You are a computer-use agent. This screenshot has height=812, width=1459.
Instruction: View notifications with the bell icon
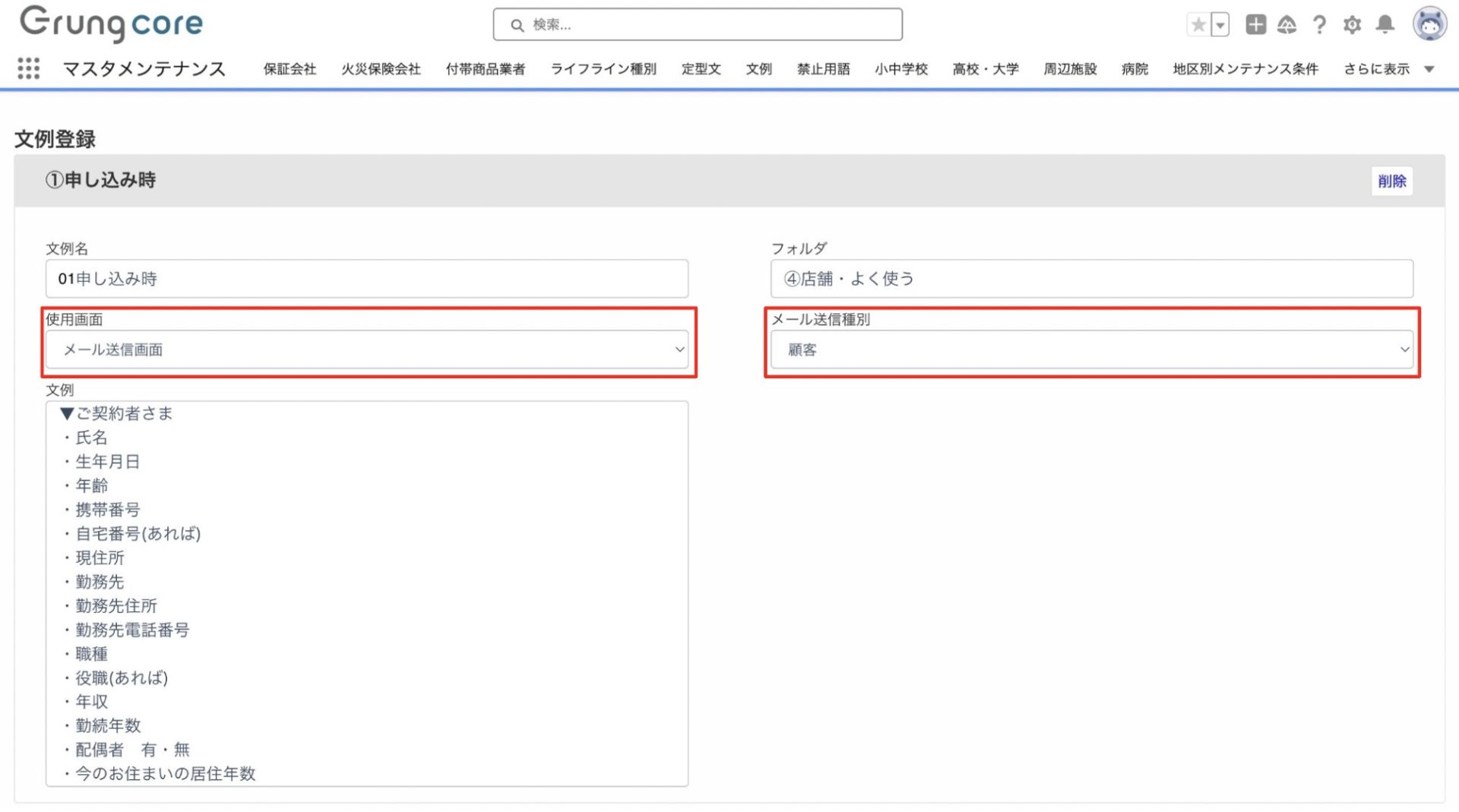point(1385,25)
